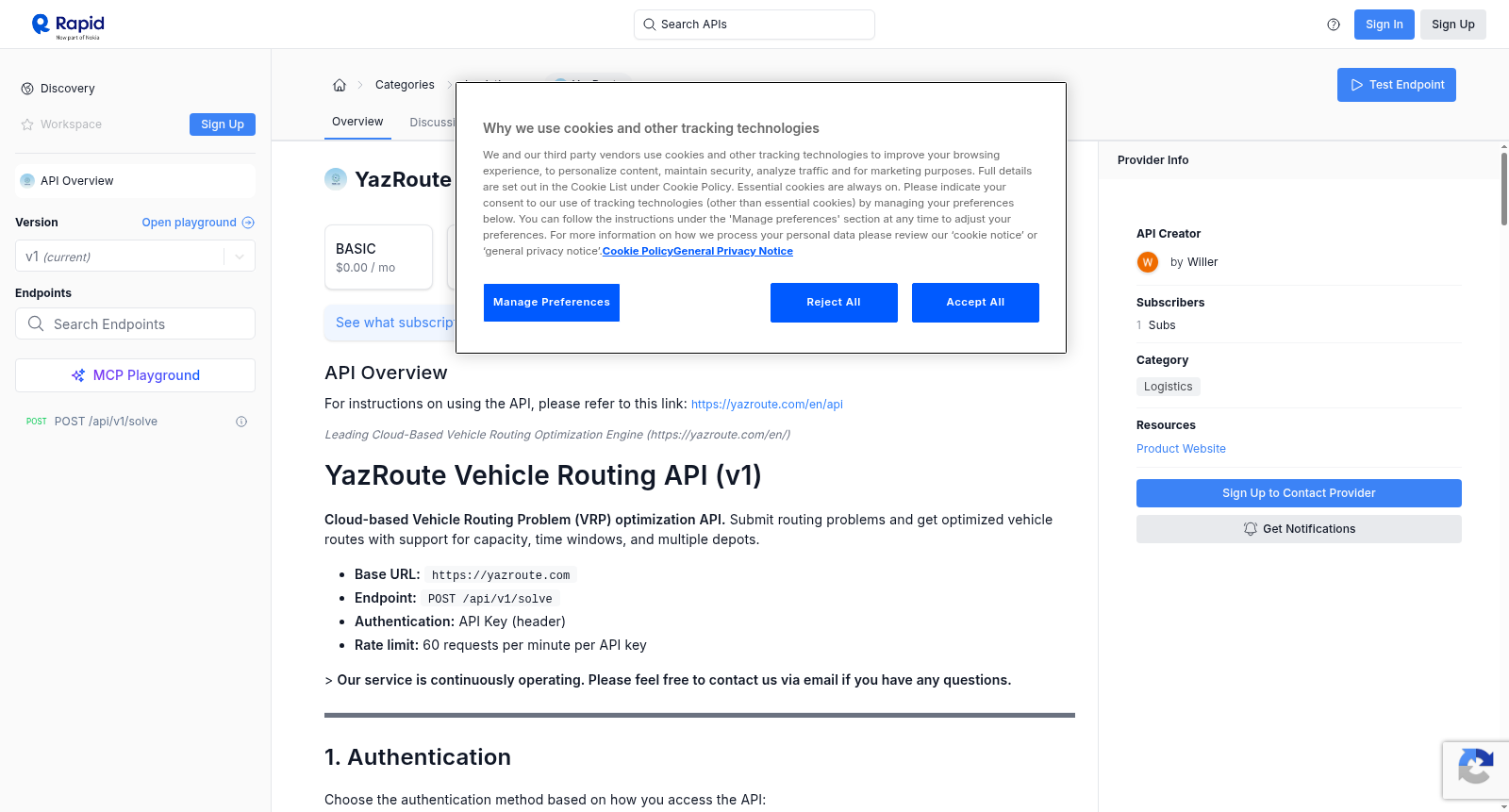
Task: Click the YazRoute API logo icon
Action: 336,178
